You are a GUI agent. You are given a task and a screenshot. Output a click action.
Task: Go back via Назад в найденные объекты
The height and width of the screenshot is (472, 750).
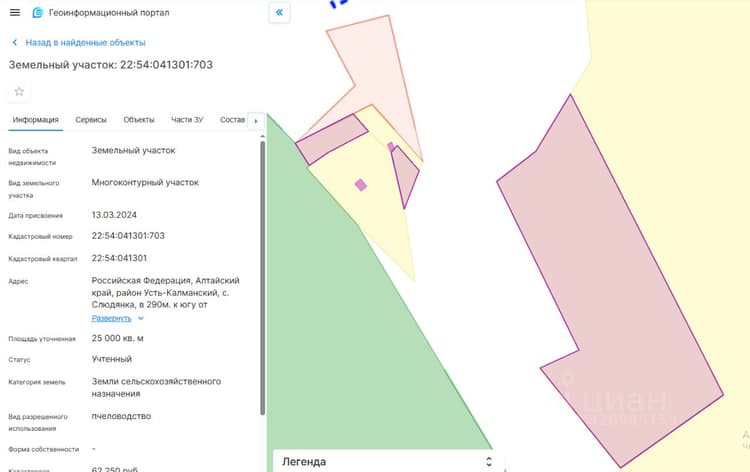click(x=85, y=43)
